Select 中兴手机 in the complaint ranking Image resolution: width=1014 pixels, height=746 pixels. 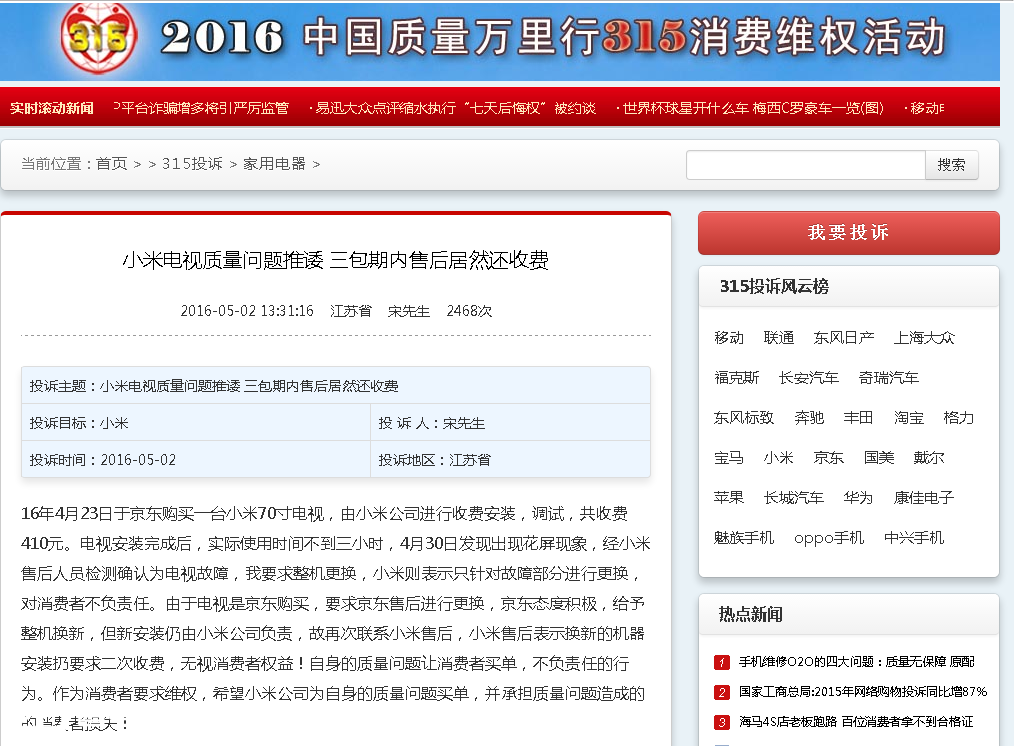914,538
